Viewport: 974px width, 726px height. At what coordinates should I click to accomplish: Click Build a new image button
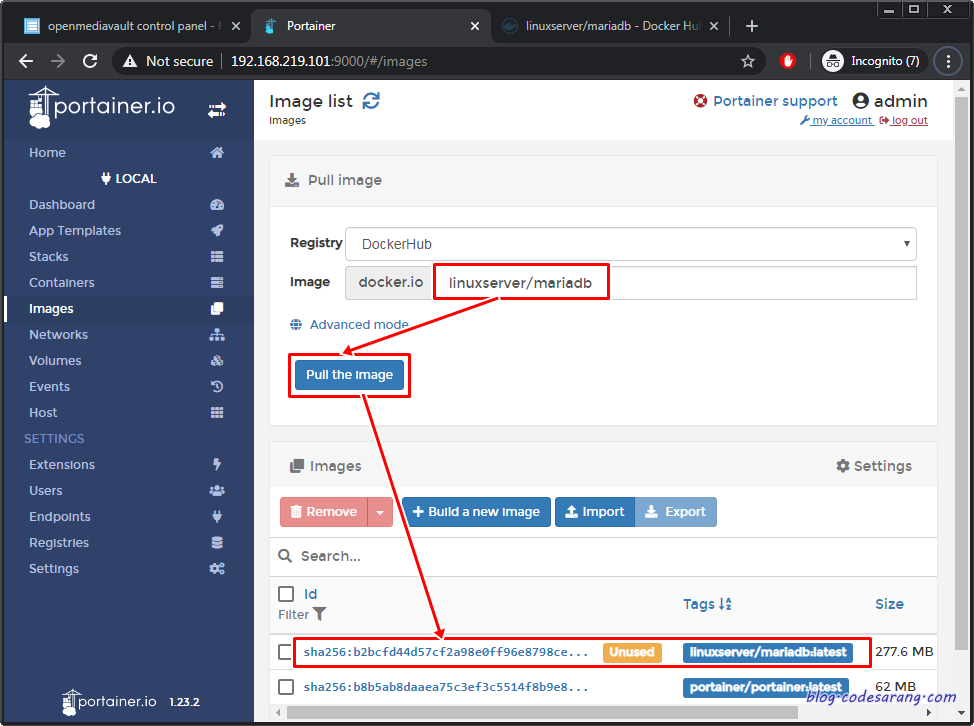476,512
